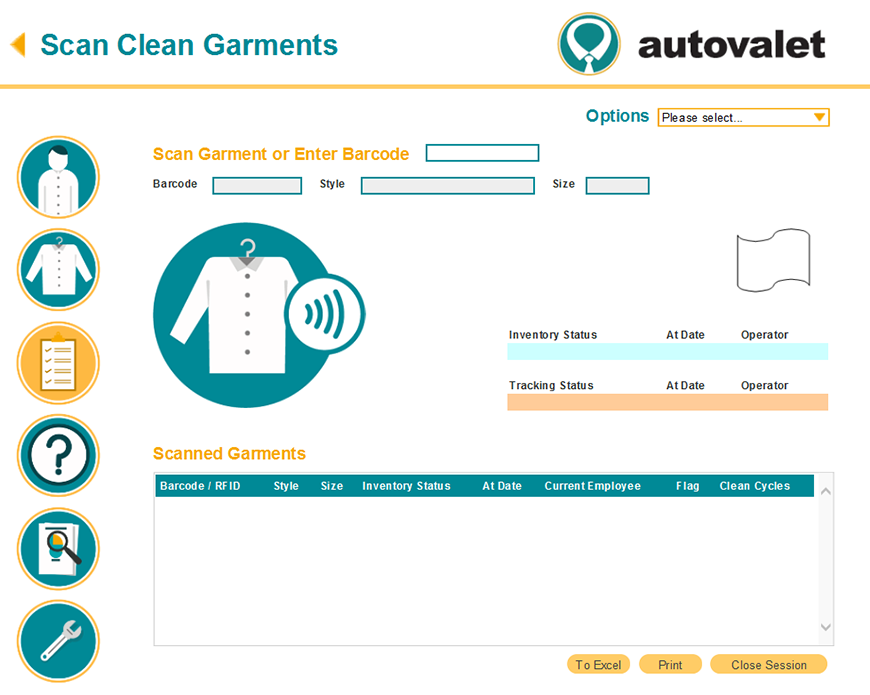Click the yellow back arrow
The height and width of the screenshot is (695, 870).
click(x=17, y=45)
